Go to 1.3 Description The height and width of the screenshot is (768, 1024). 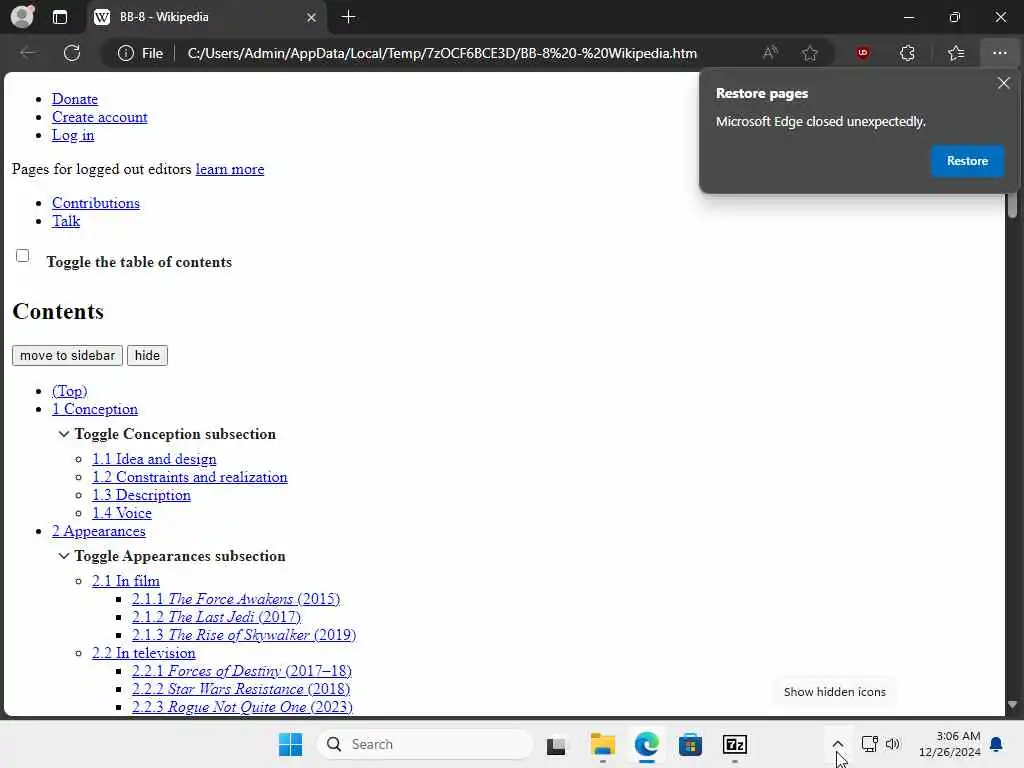tap(142, 496)
